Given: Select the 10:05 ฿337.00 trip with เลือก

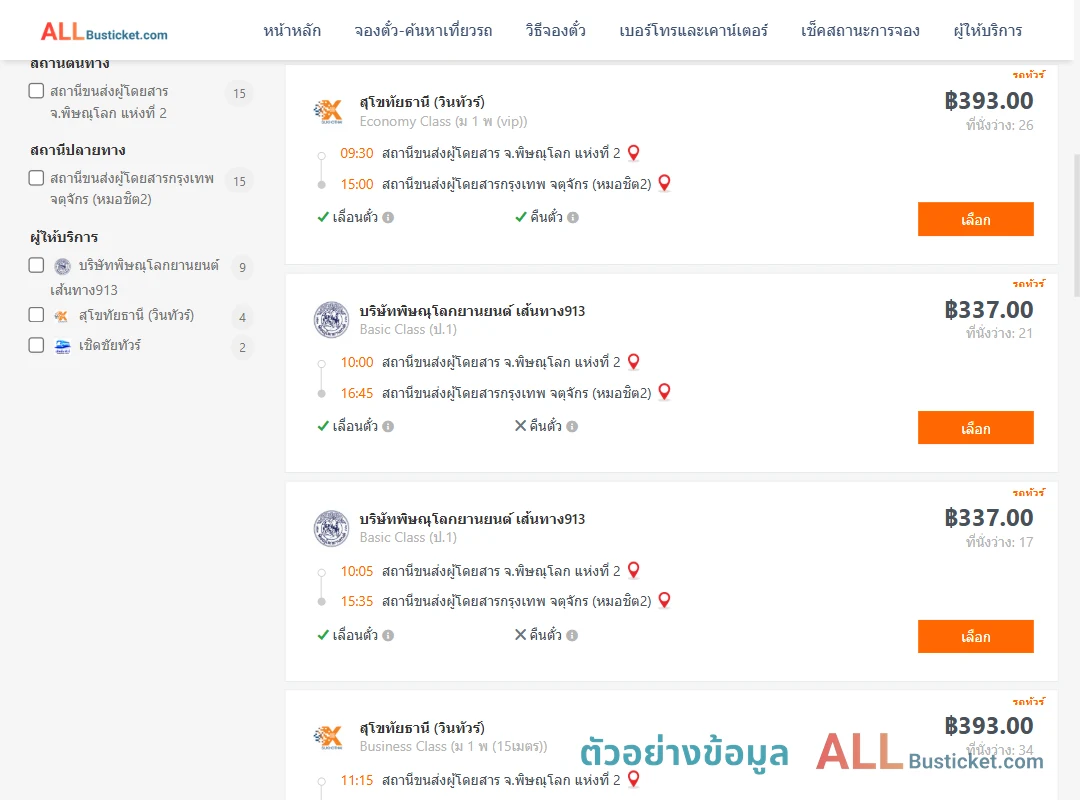Looking at the screenshot, I should click(975, 637).
